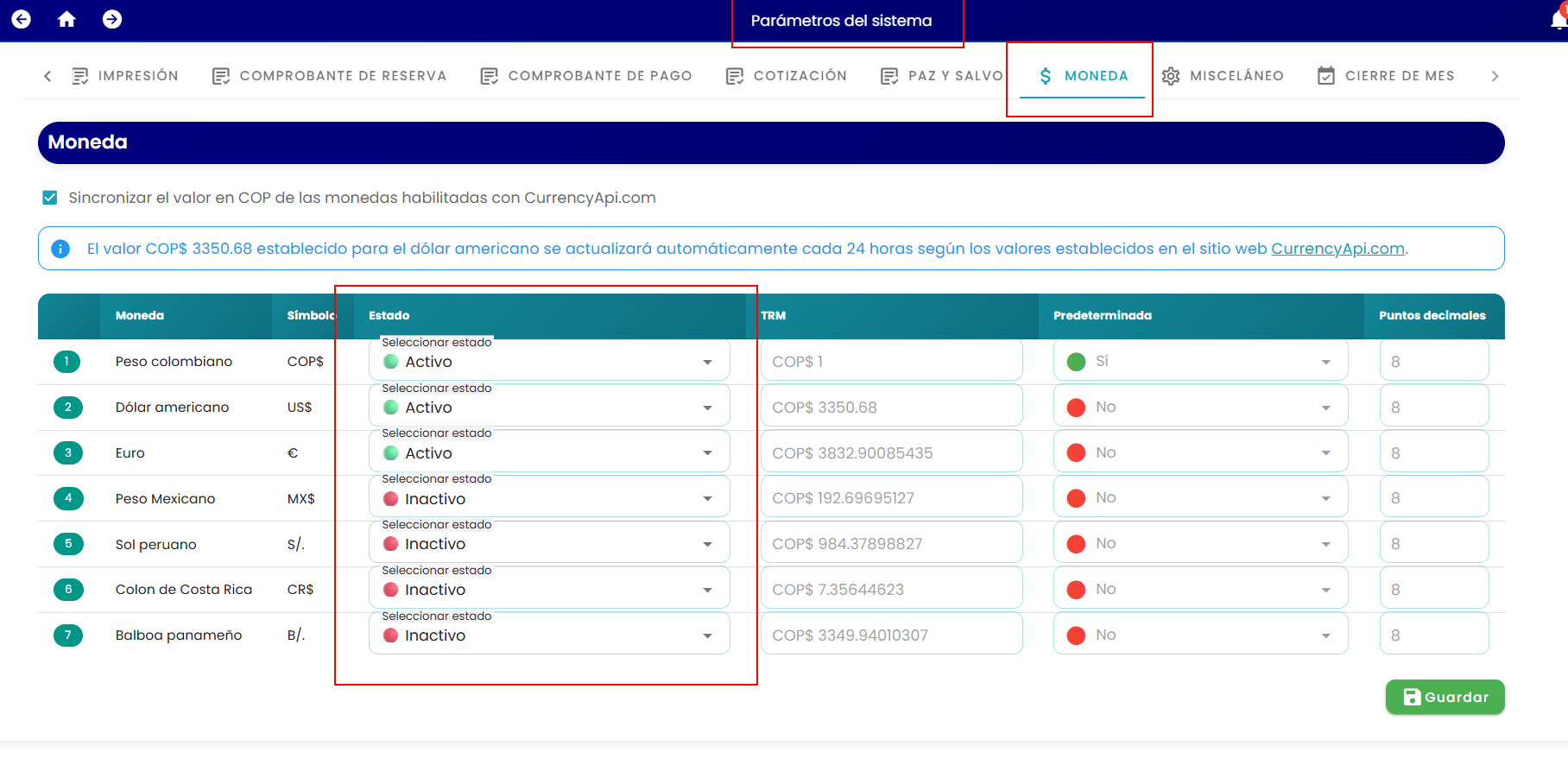Open the notifications bell icon

tap(1559, 19)
